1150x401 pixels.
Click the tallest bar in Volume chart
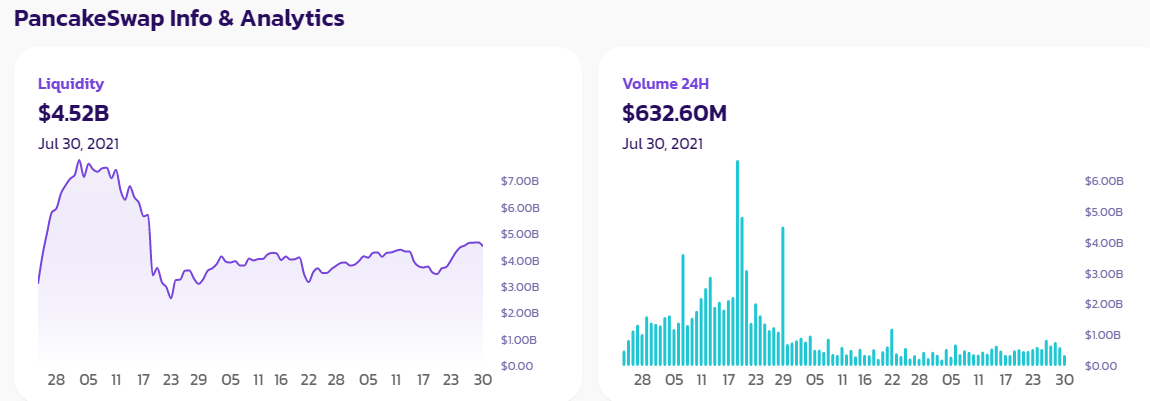[x=737, y=262]
